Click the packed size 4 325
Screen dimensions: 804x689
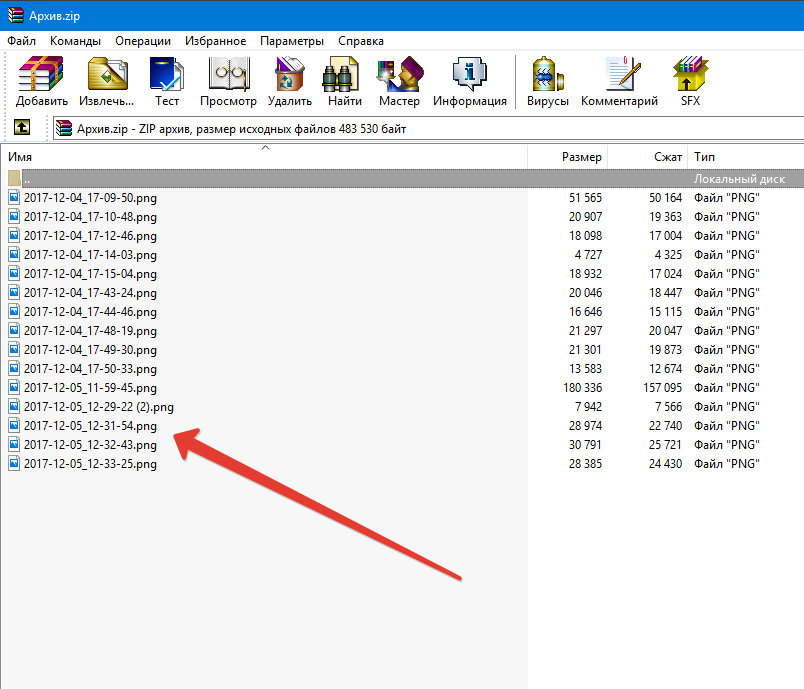coord(668,255)
